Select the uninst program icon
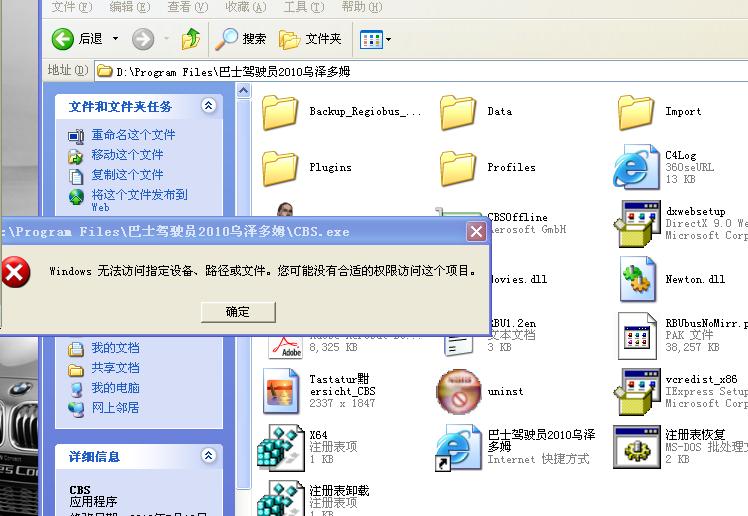Screen dimensions: 748x516 click(x=459, y=391)
